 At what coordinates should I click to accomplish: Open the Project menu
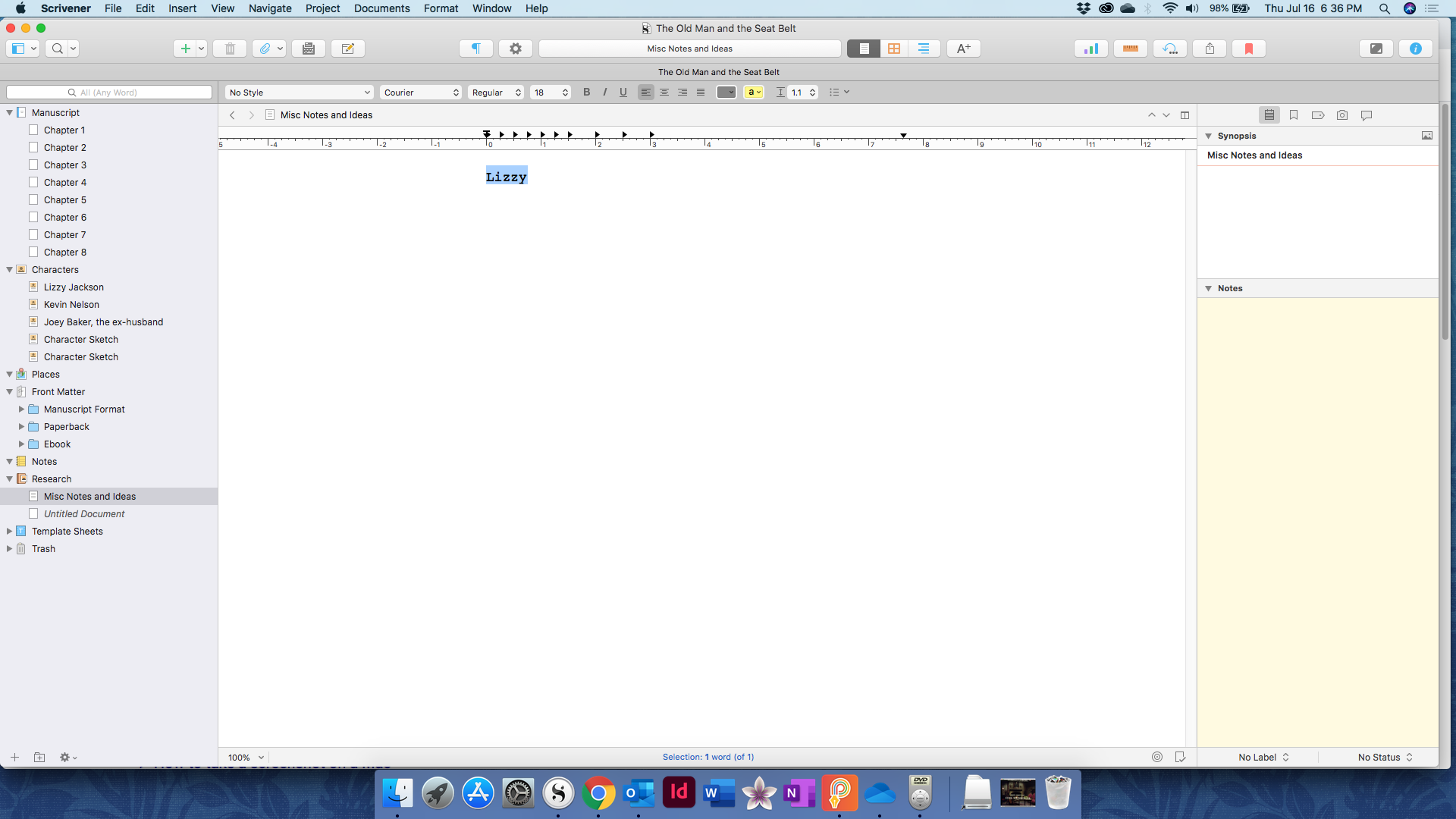pos(322,8)
